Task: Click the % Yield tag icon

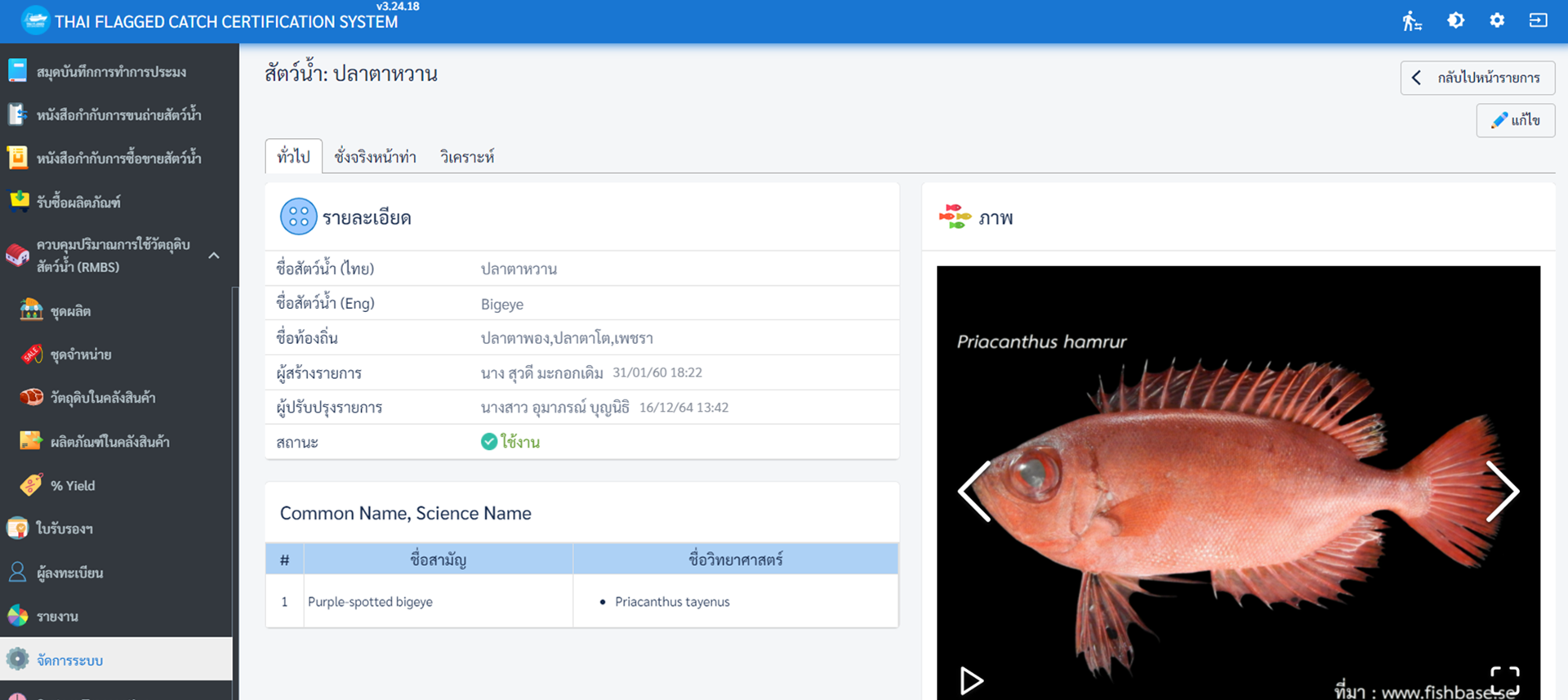Action: tap(31, 485)
